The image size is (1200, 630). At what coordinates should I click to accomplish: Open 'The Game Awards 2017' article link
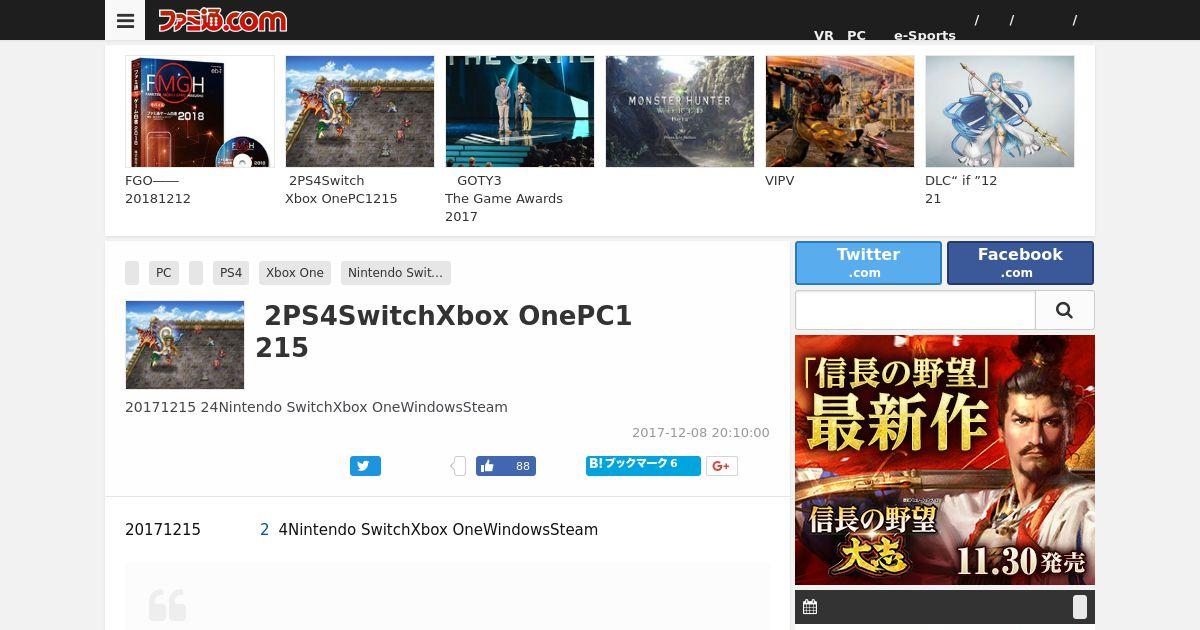(504, 199)
